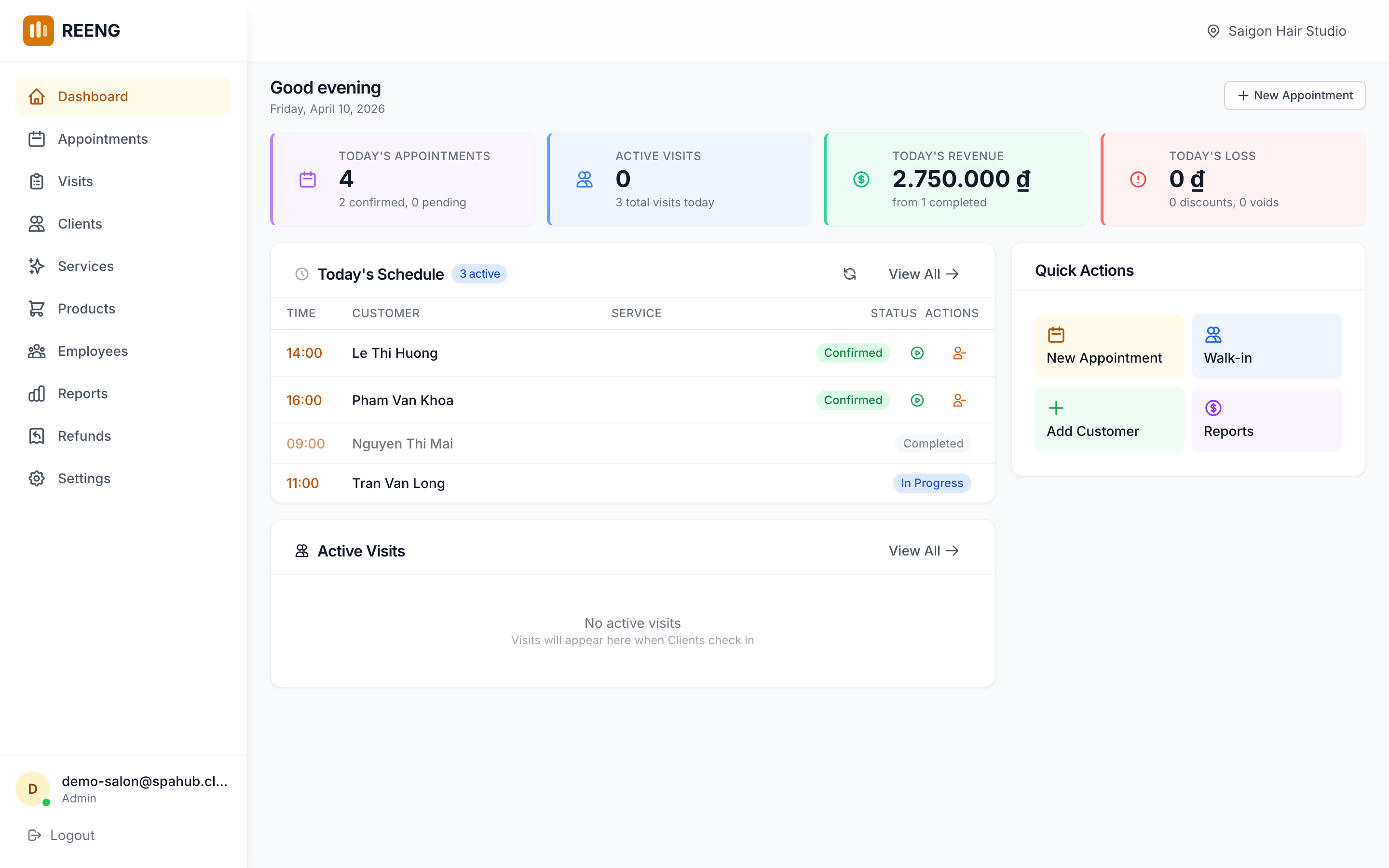Select Appointments in the sidebar
The image size is (1389, 868).
click(102, 138)
